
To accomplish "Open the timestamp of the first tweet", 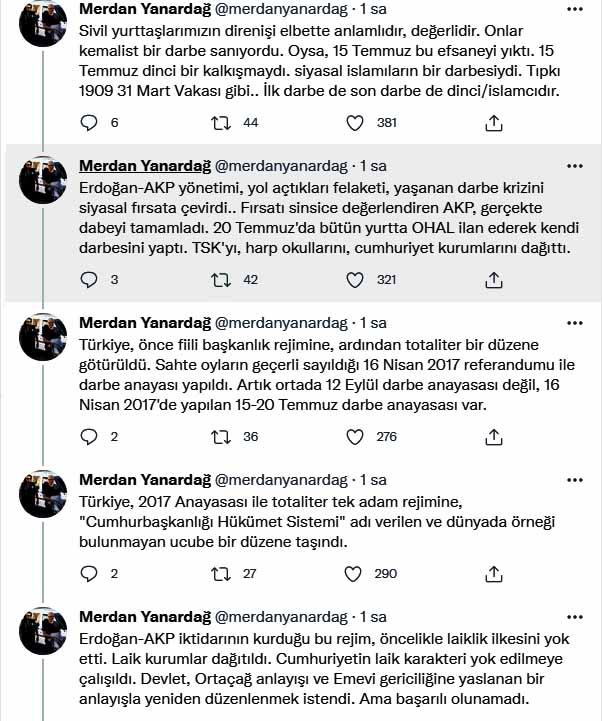I will pos(375,8).
